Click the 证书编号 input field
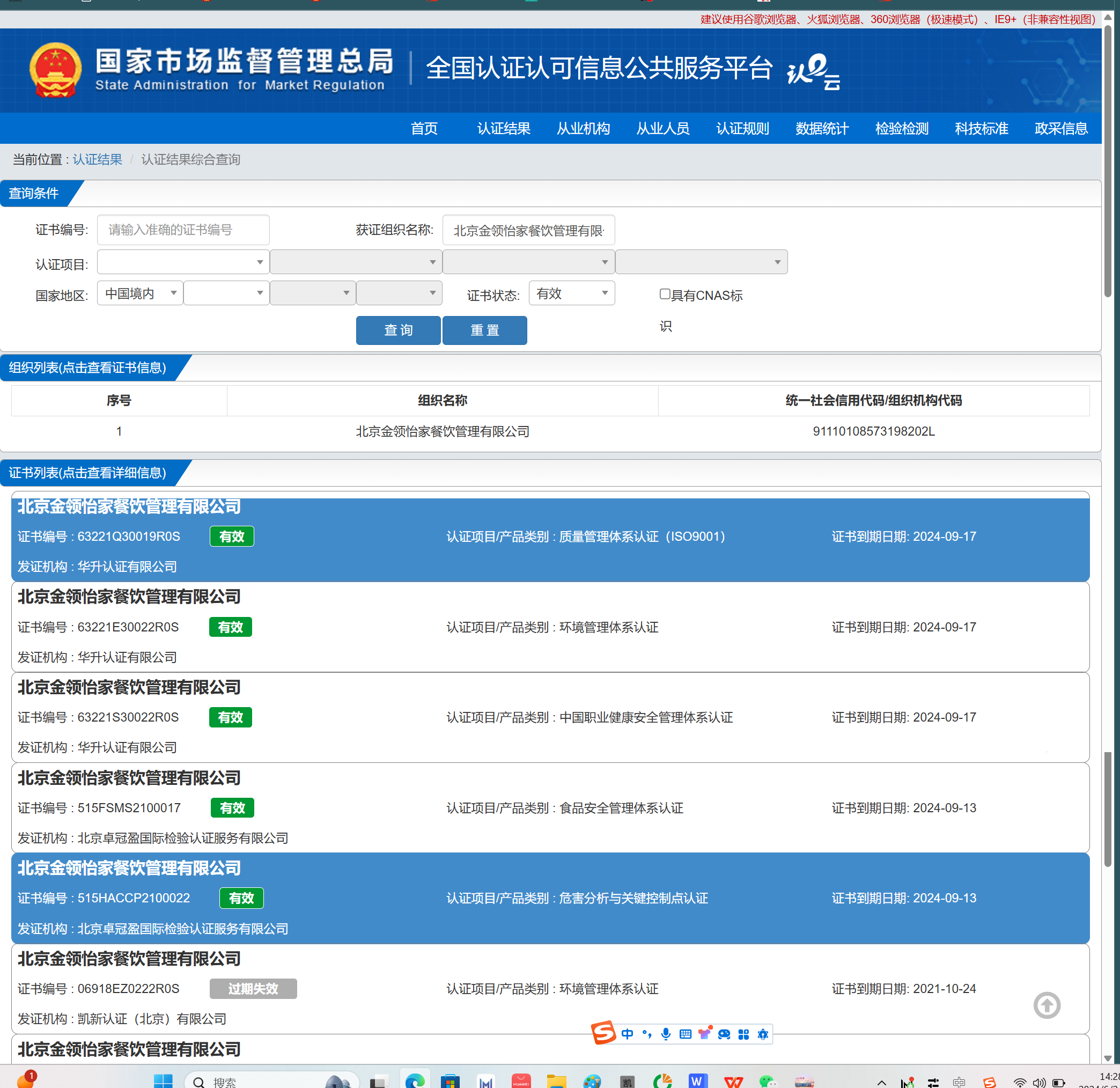The height and width of the screenshot is (1088, 1120). pyautogui.click(x=183, y=230)
